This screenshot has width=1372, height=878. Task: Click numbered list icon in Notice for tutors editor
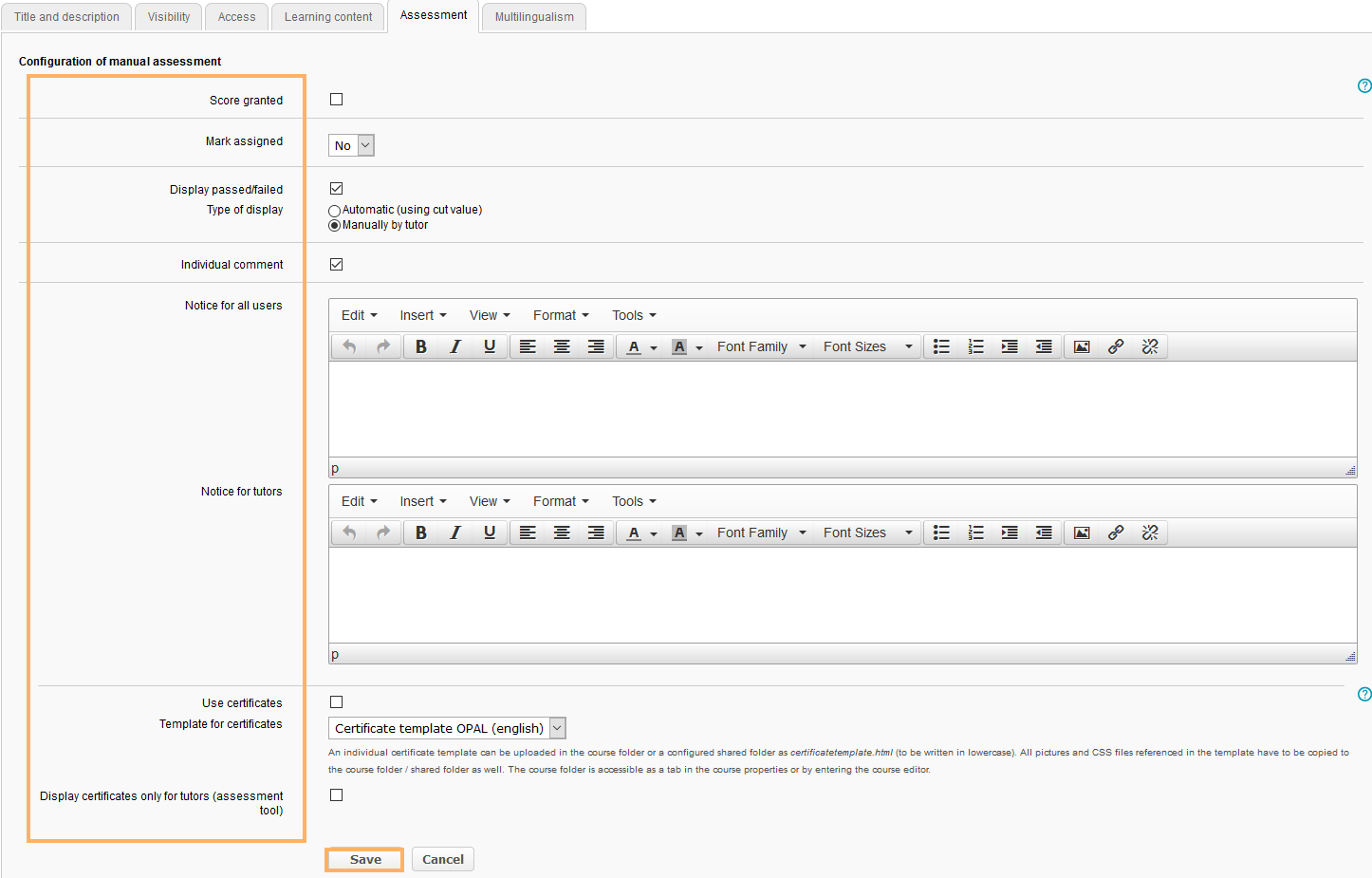click(x=975, y=533)
